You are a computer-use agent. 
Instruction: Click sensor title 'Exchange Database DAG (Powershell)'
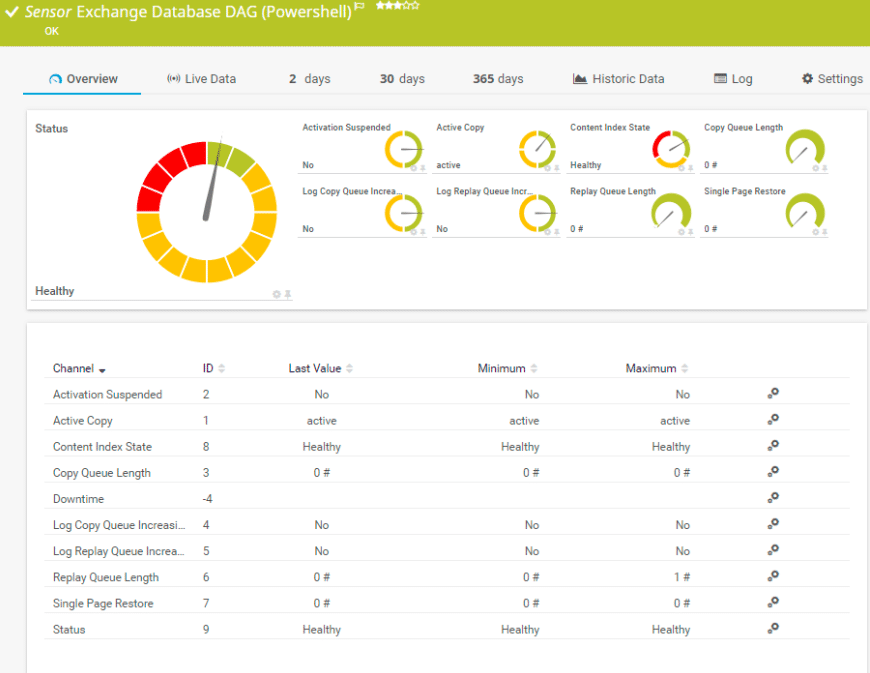tap(214, 12)
